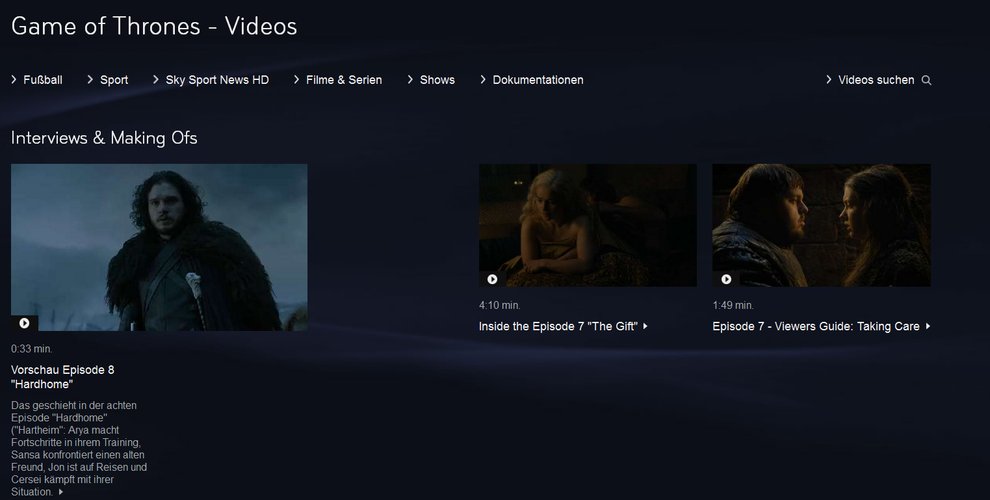Image resolution: width=990 pixels, height=500 pixels.
Task: Click the Inside the Episode 7 "The Gift" title
Action: [558, 326]
